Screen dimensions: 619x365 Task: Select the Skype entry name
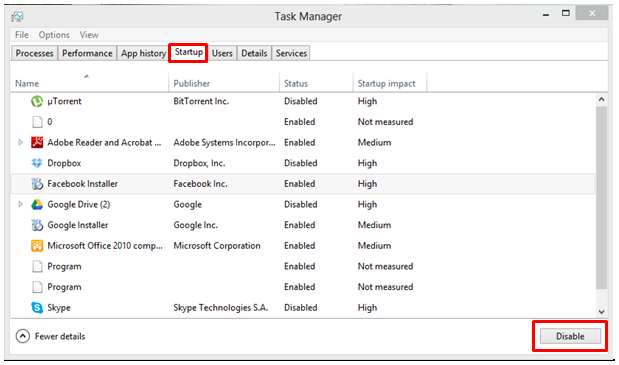point(59,308)
